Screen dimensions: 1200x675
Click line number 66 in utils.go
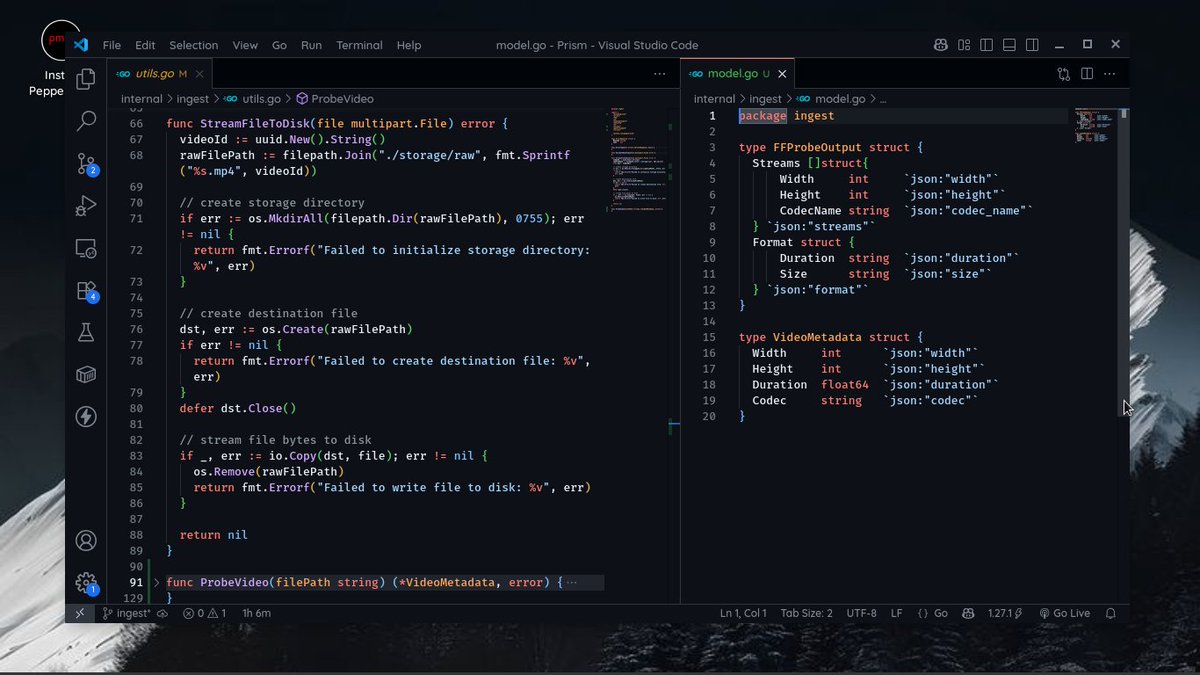[x=136, y=123]
